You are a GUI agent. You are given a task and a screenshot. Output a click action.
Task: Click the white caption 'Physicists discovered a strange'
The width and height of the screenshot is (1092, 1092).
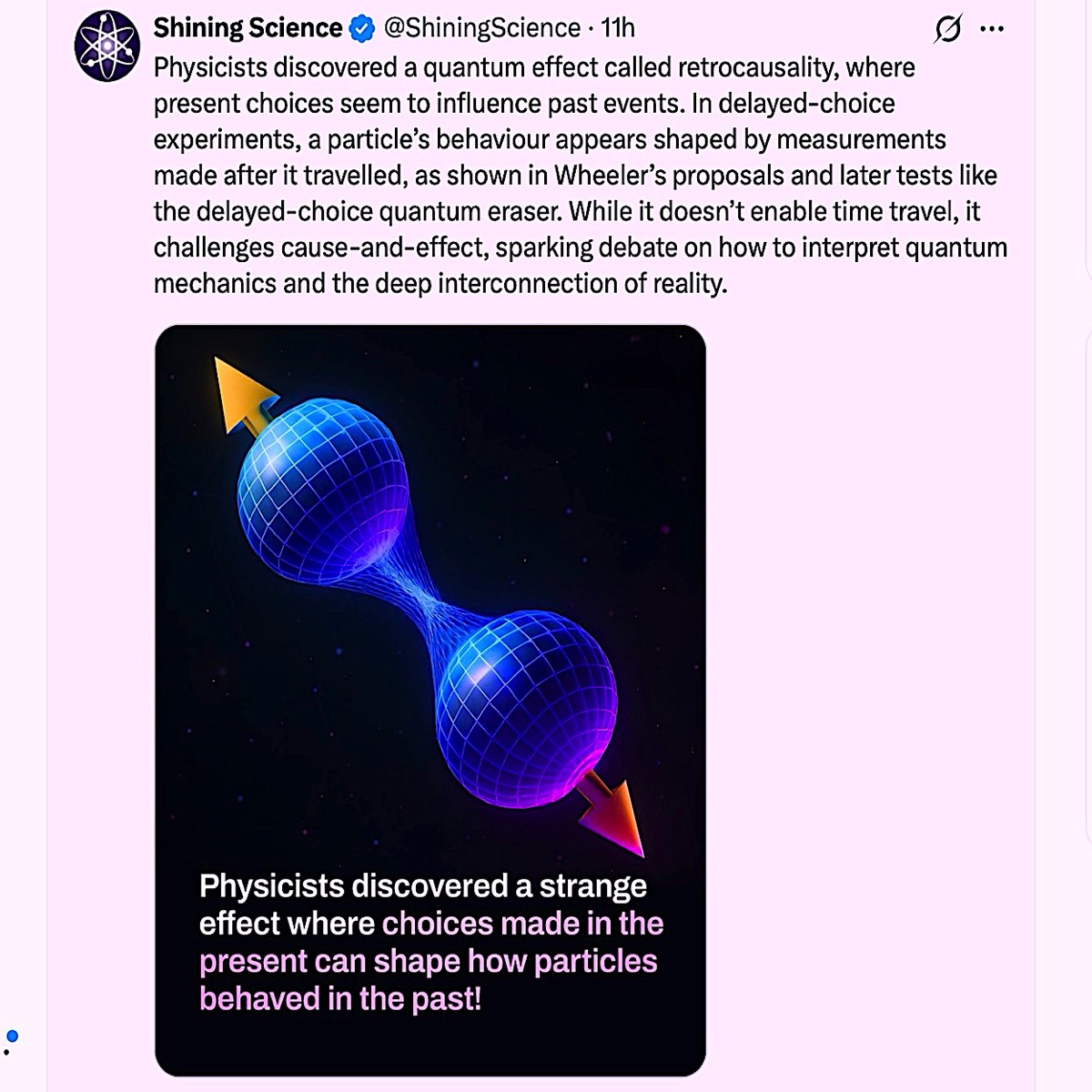422,885
